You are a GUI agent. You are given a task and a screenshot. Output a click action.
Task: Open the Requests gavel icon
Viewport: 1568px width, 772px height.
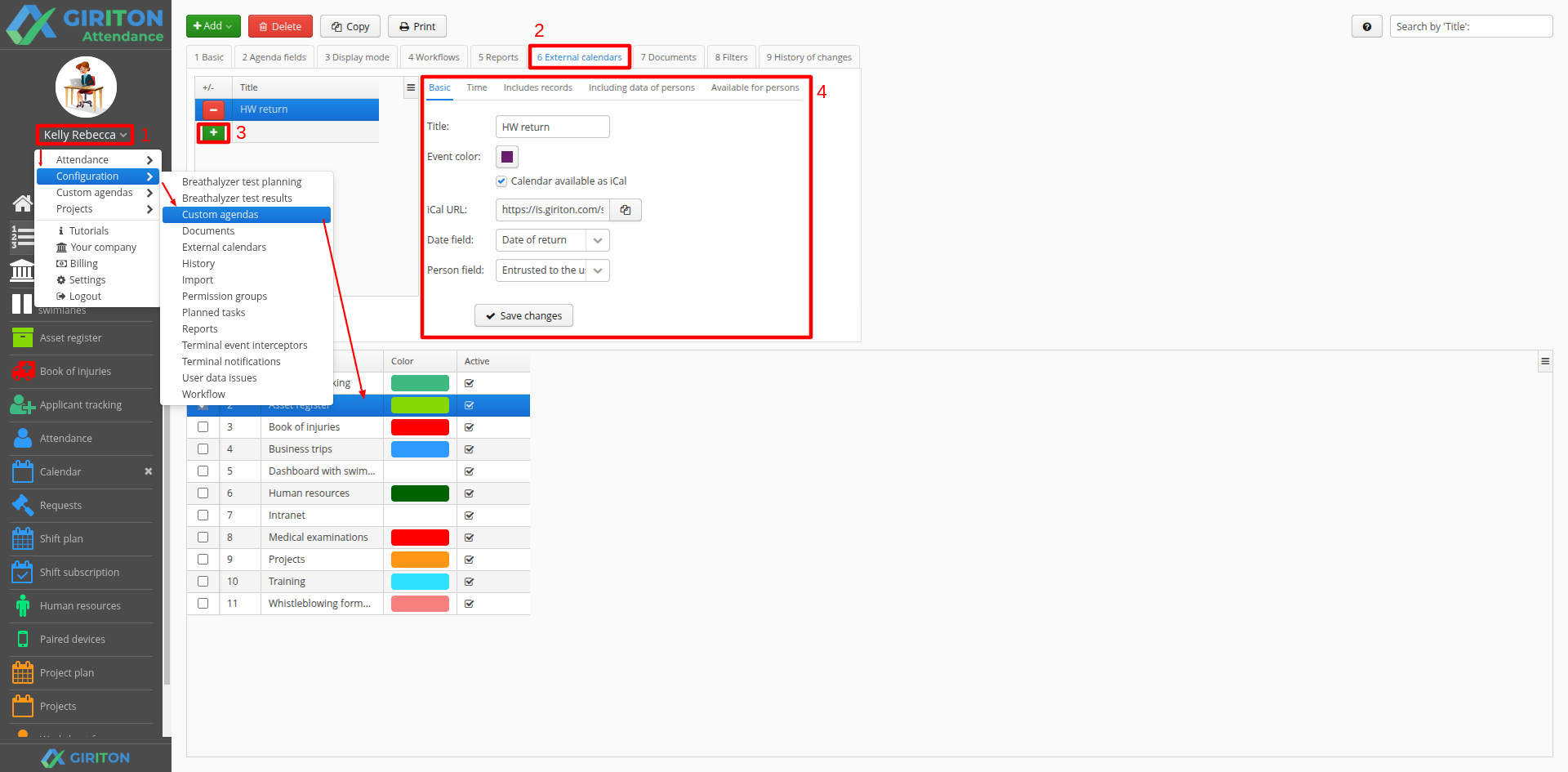coord(23,505)
